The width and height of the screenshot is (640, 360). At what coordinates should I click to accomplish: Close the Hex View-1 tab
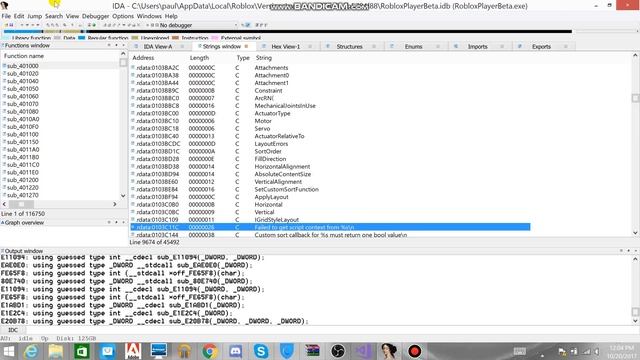(x=310, y=47)
